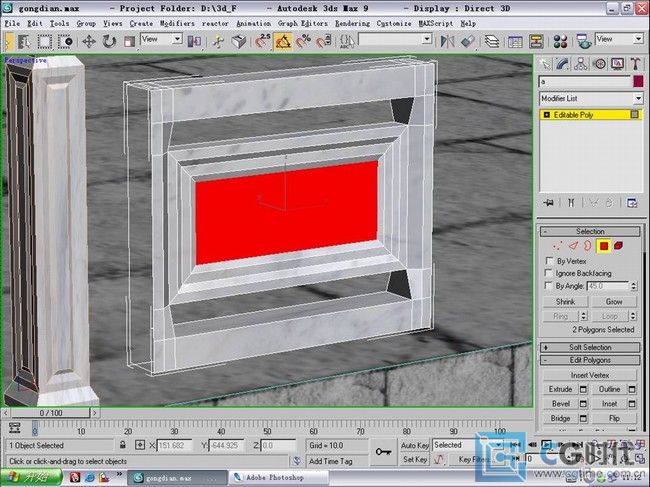Image resolution: width=650 pixels, height=487 pixels.
Task: Open the Customize menu
Action: (394, 24)
